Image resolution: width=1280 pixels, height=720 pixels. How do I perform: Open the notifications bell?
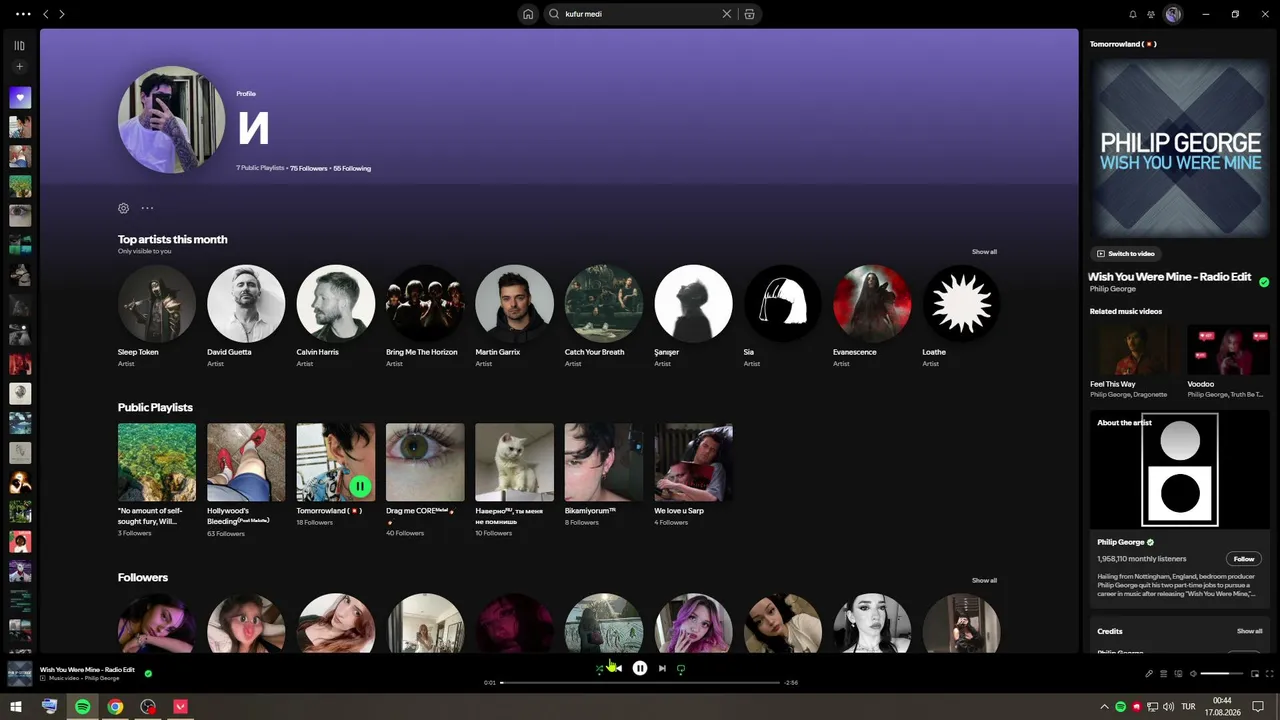point(1133,14)
